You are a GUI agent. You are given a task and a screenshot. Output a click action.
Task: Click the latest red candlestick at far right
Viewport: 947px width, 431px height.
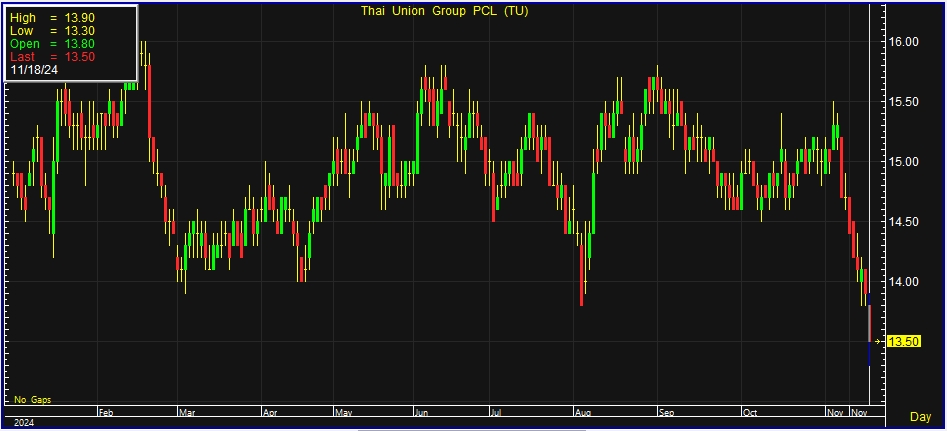pos(869,325)
